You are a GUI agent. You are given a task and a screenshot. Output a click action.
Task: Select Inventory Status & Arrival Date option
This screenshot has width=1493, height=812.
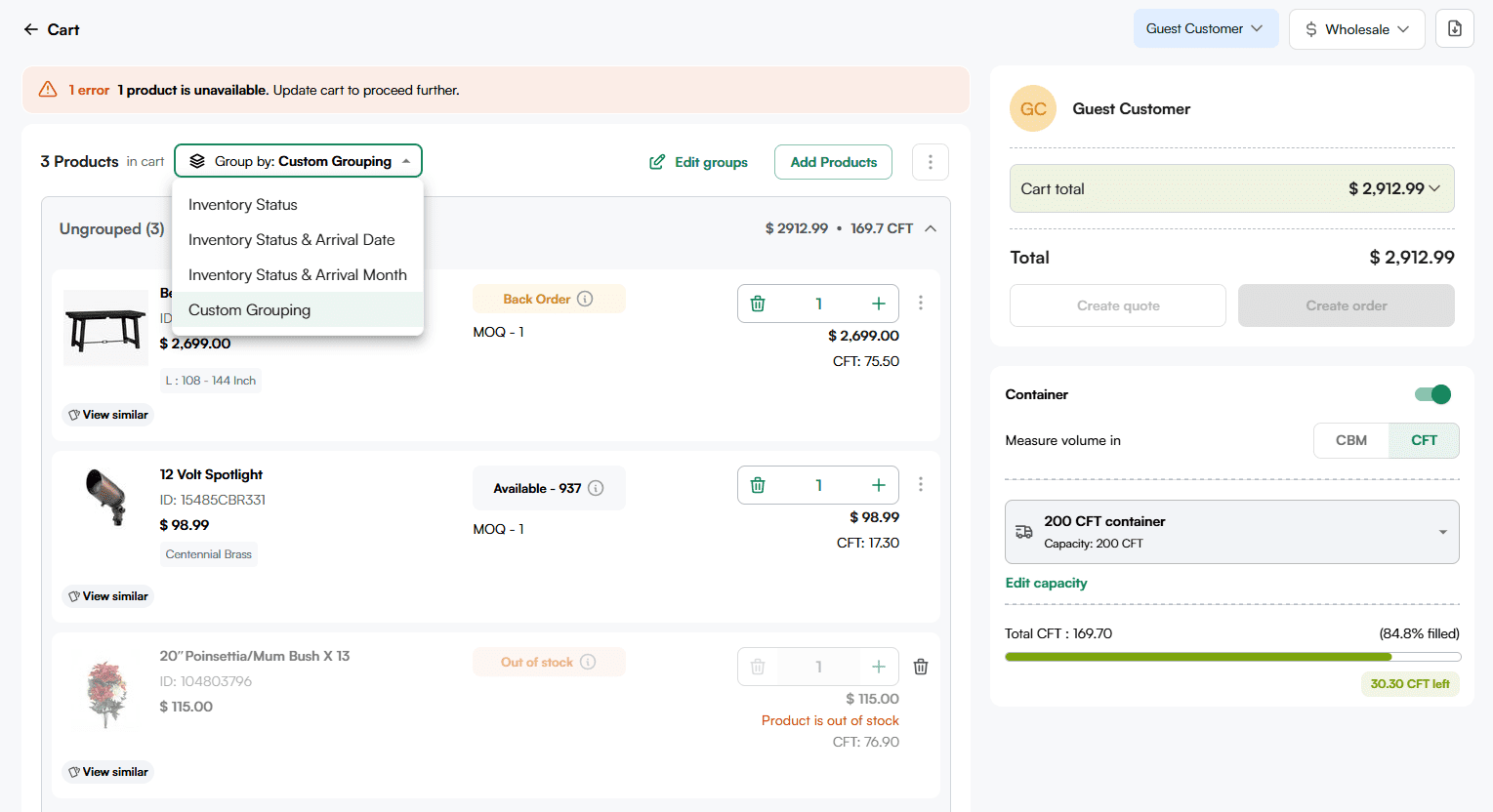coord(291,240)
